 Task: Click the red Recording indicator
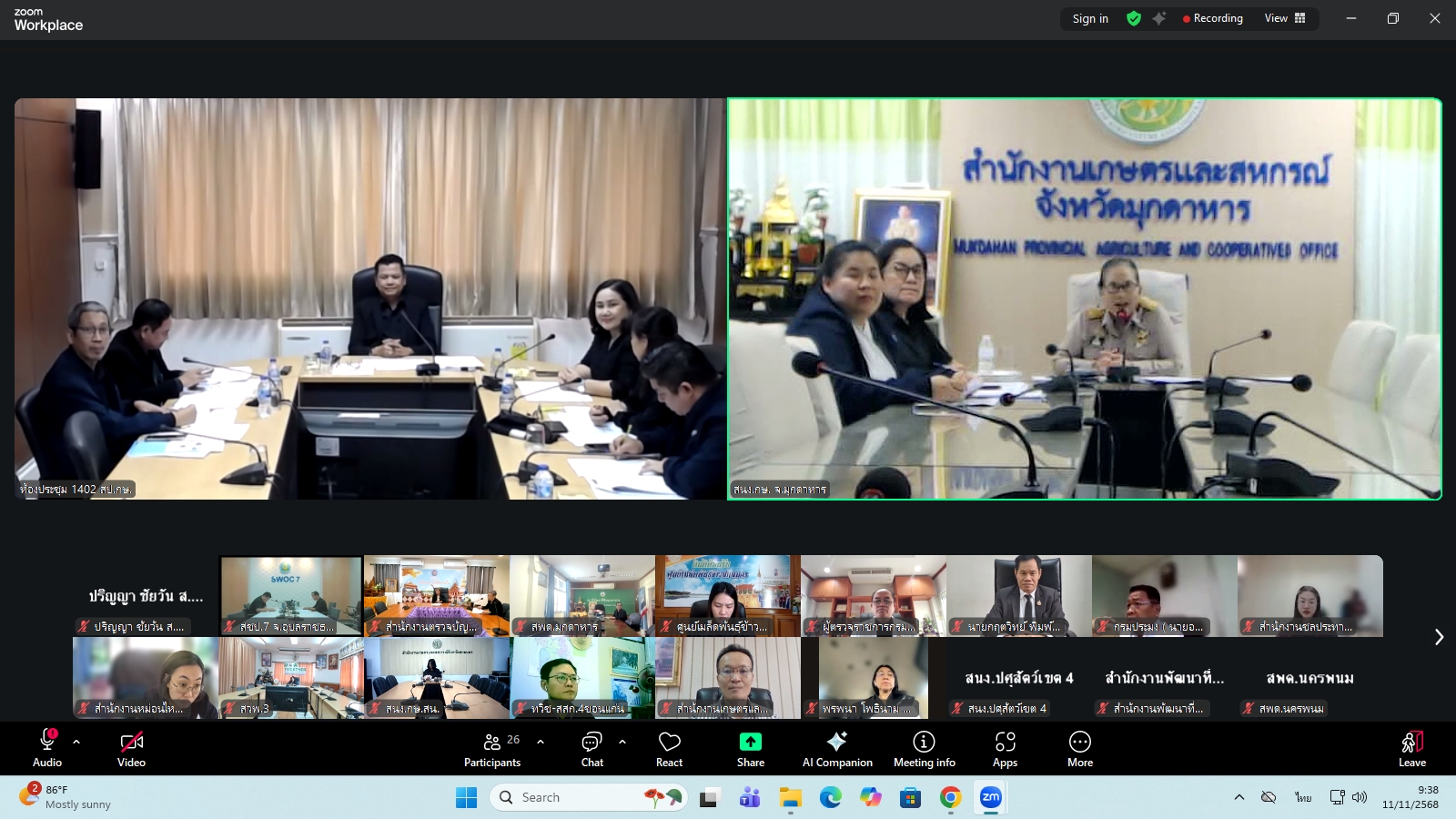[1213, 18]
